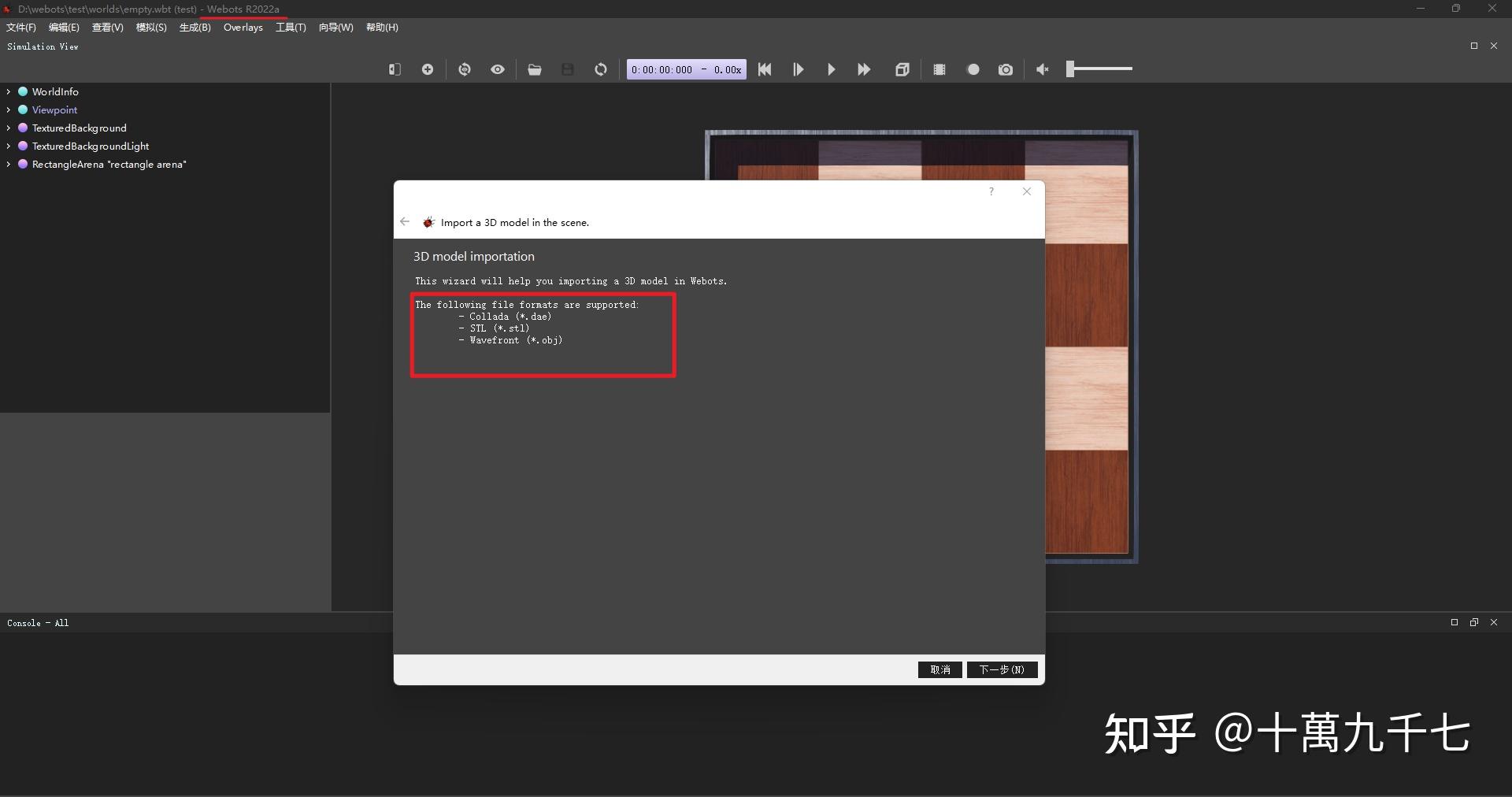This screenshot has height=797, width=1512.
Task: Start movie recording with record icon
Action: click(x=973, y=69)
